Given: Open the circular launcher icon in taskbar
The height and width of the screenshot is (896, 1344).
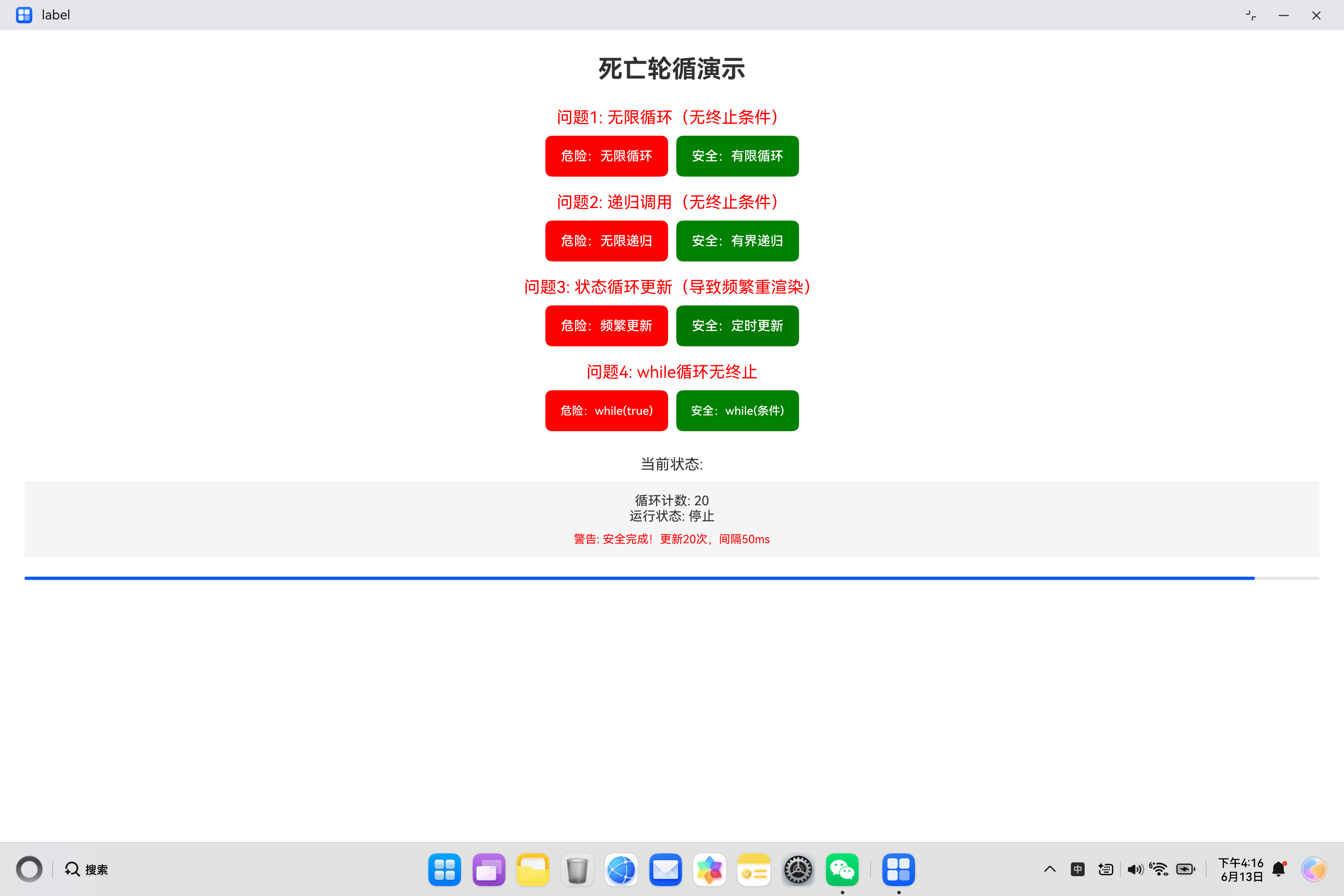Looking at the screenshot, I should coord(29,869).
